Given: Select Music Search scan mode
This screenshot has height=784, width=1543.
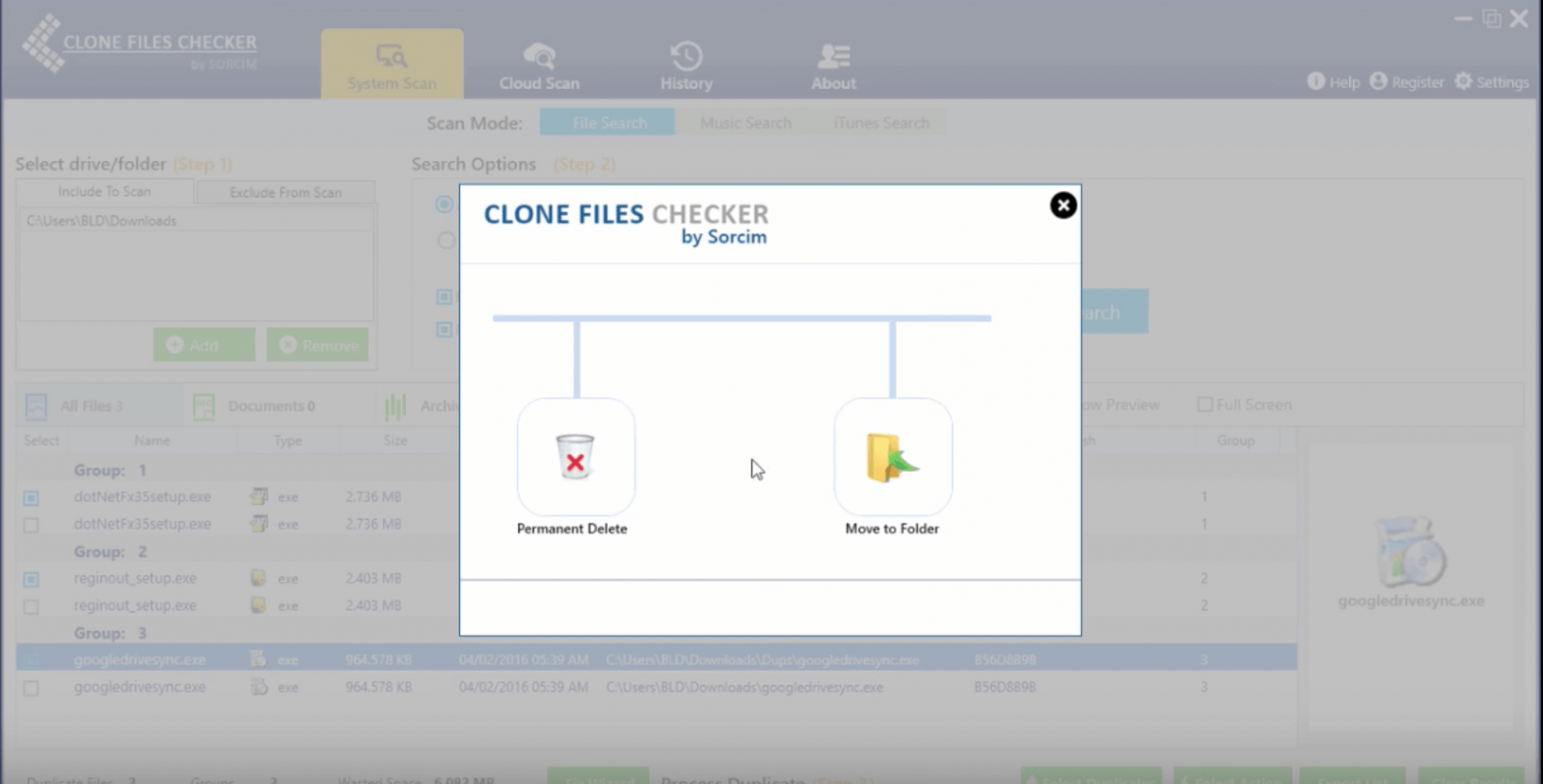Looking at the screenshot, I should [x=745, y=122].
